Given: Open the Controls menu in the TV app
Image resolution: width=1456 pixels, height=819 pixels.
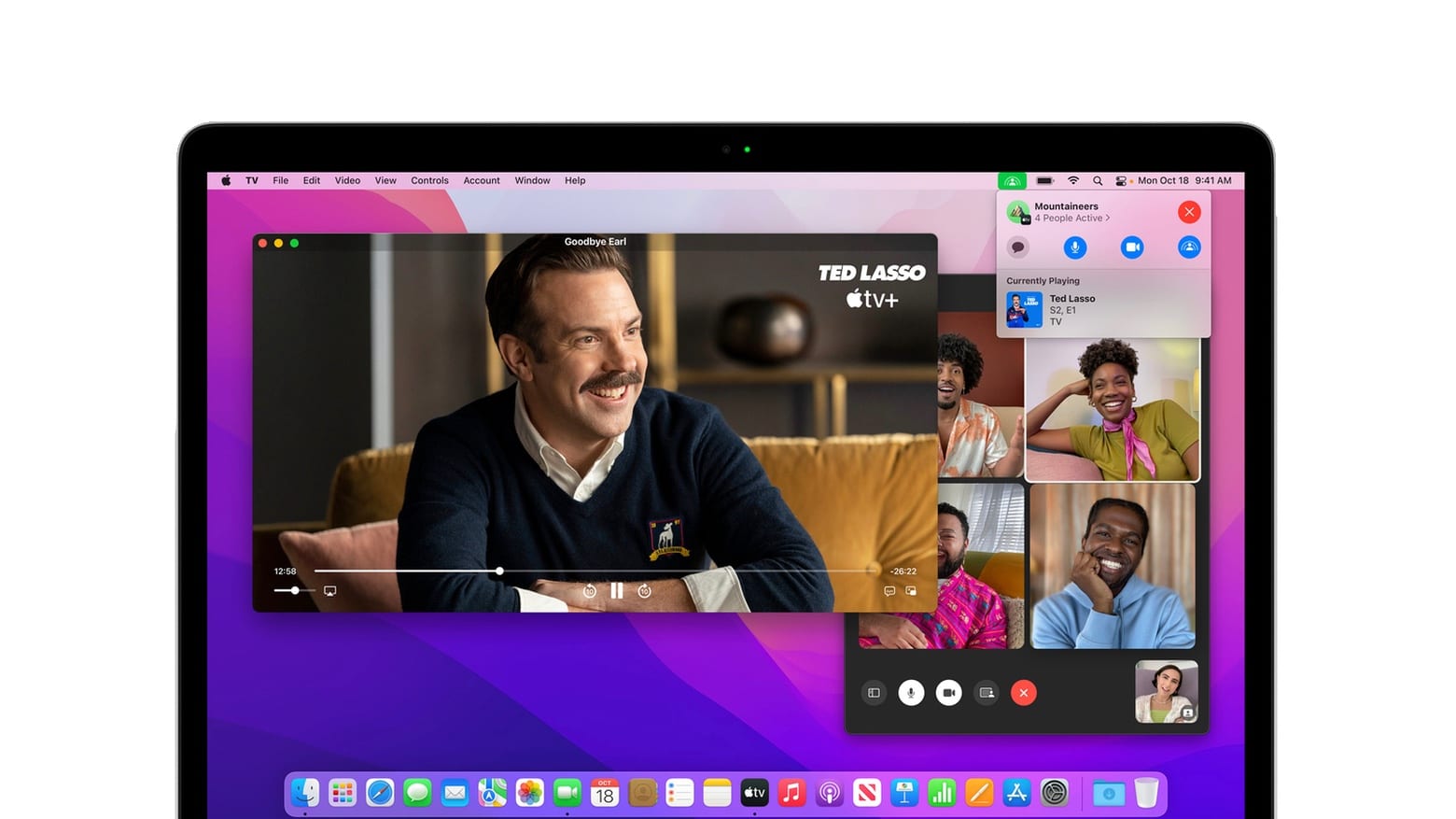Looking at the screenshot, I should (429, 180).
